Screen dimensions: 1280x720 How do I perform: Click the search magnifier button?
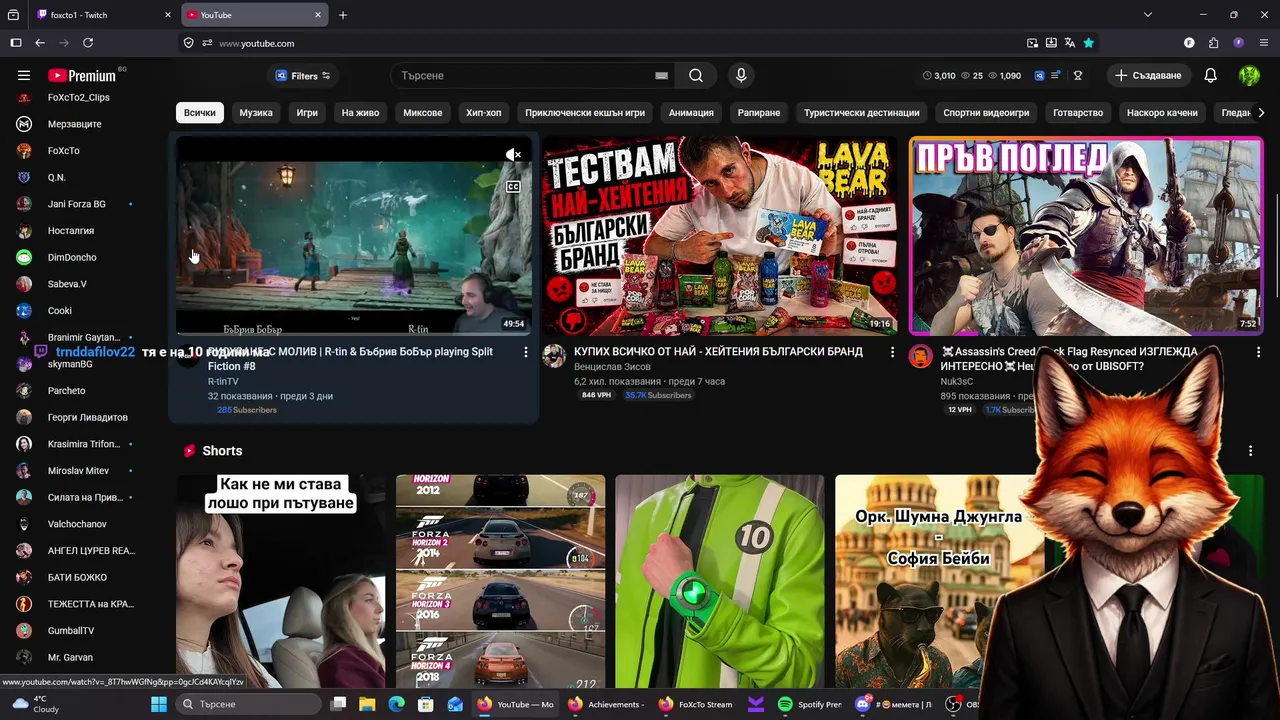[696, 75]
